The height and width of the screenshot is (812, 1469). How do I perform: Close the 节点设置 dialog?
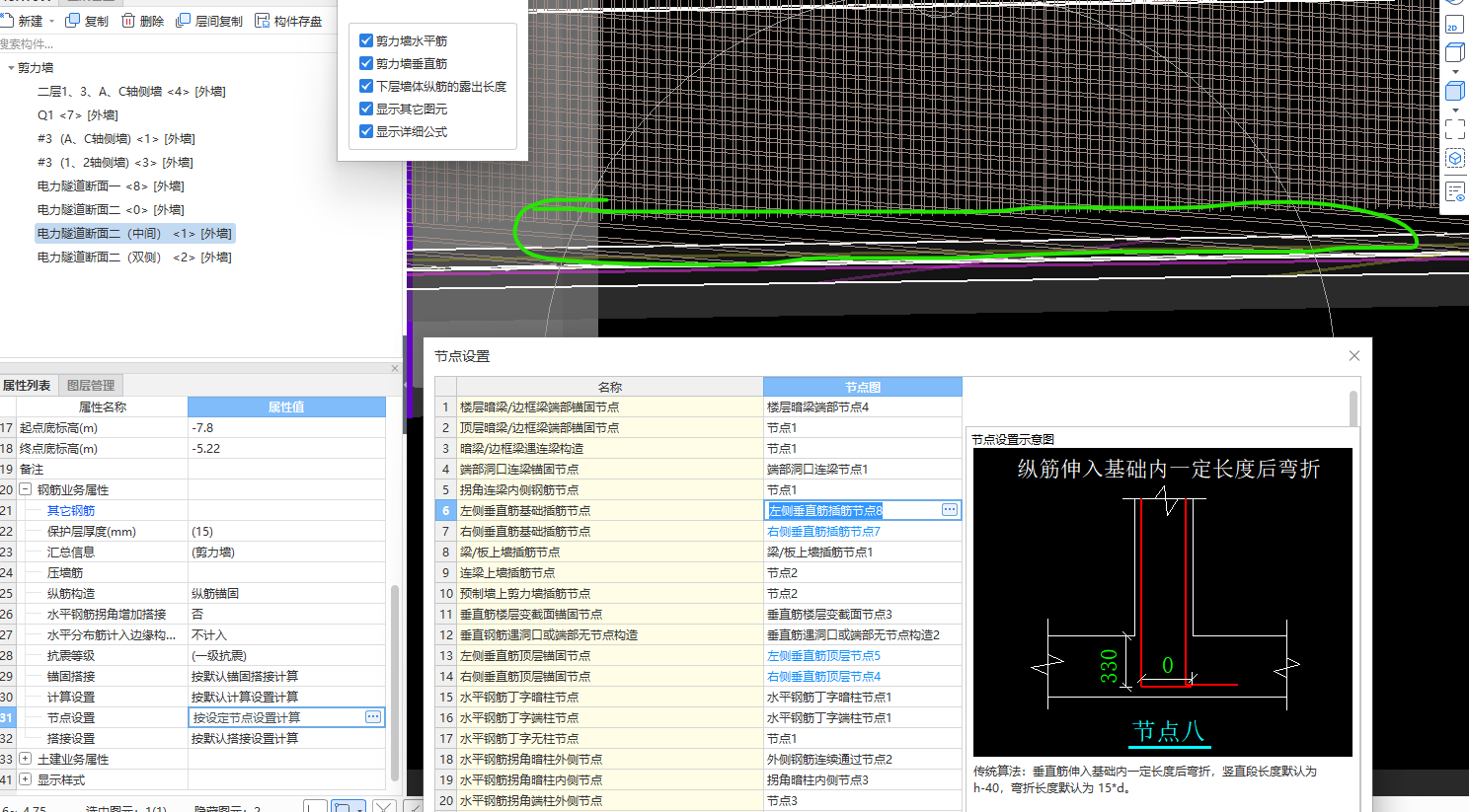(1353, 356)
